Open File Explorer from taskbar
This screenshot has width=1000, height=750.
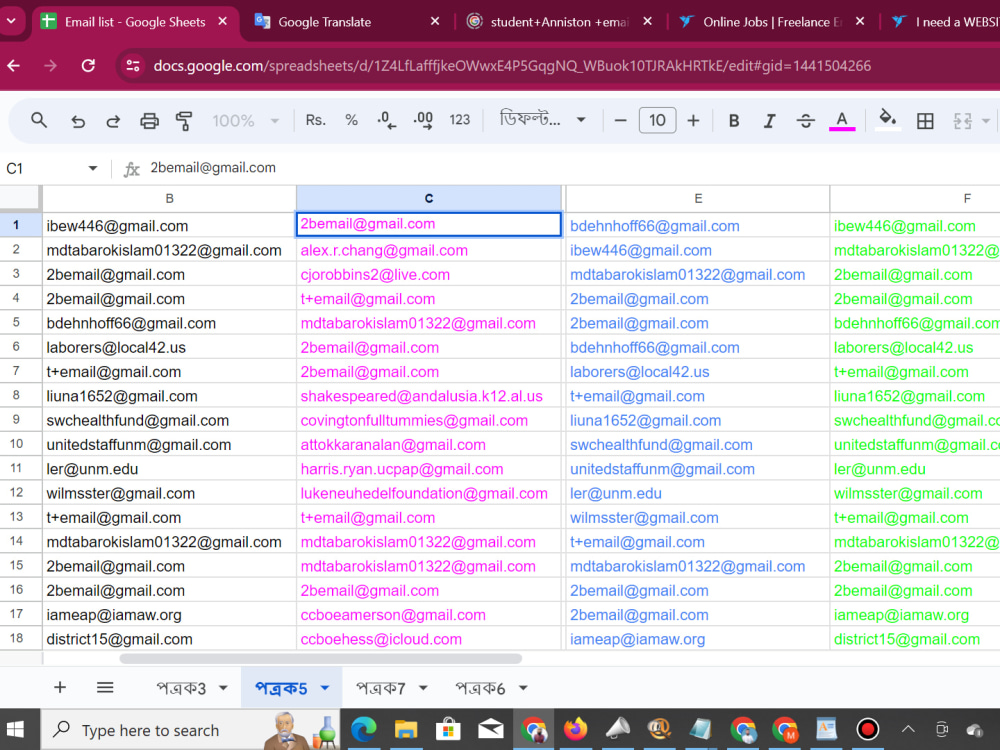(x=406, y=729)
